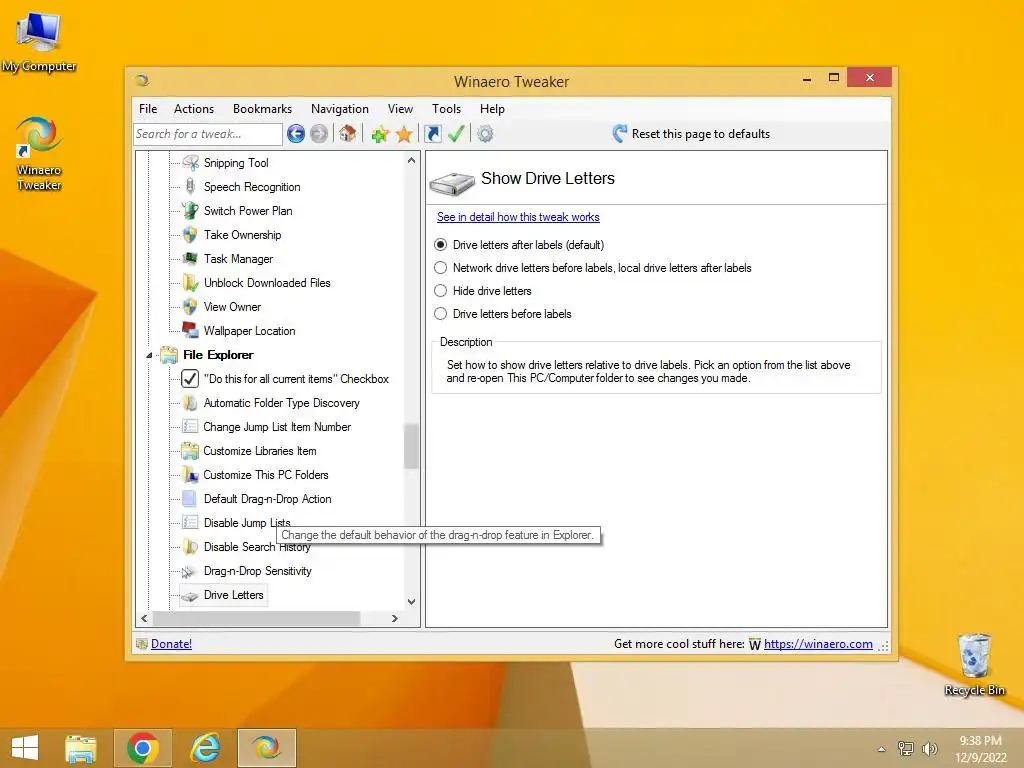The image size is (1024, 768).
Task: Click the taskbar clock showing 9:38 PM
Action: tap(980, 749)
